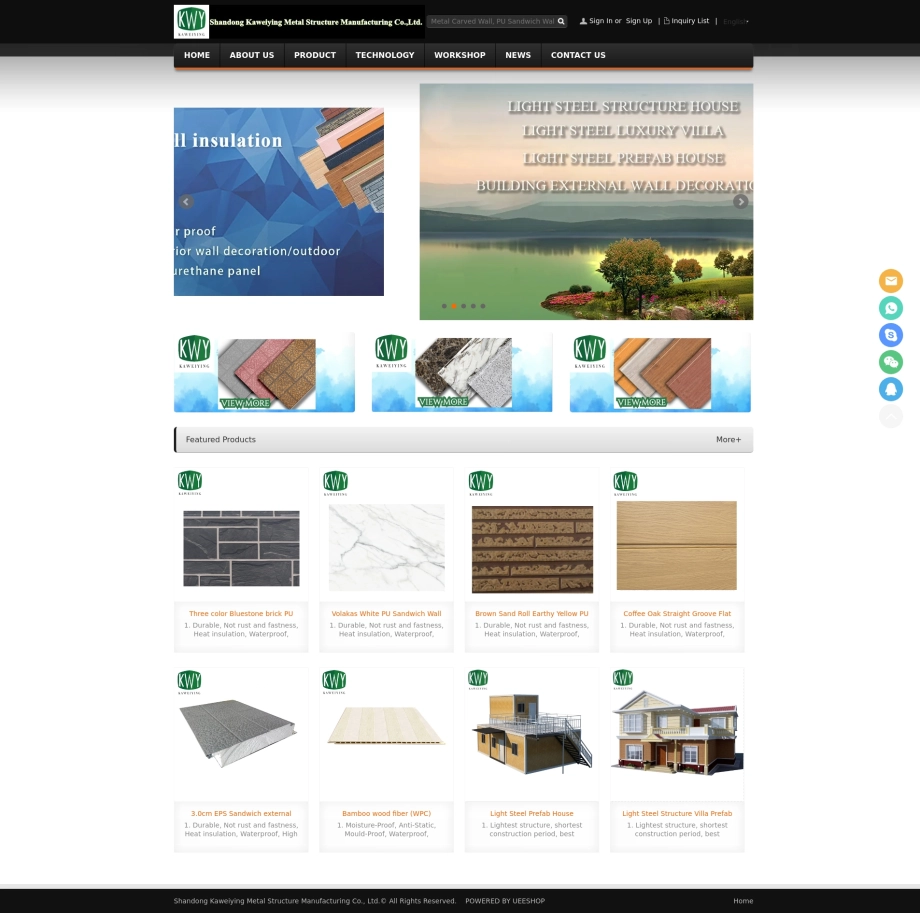
Task: Open the blue QQ contact icon
Action: 890,389
